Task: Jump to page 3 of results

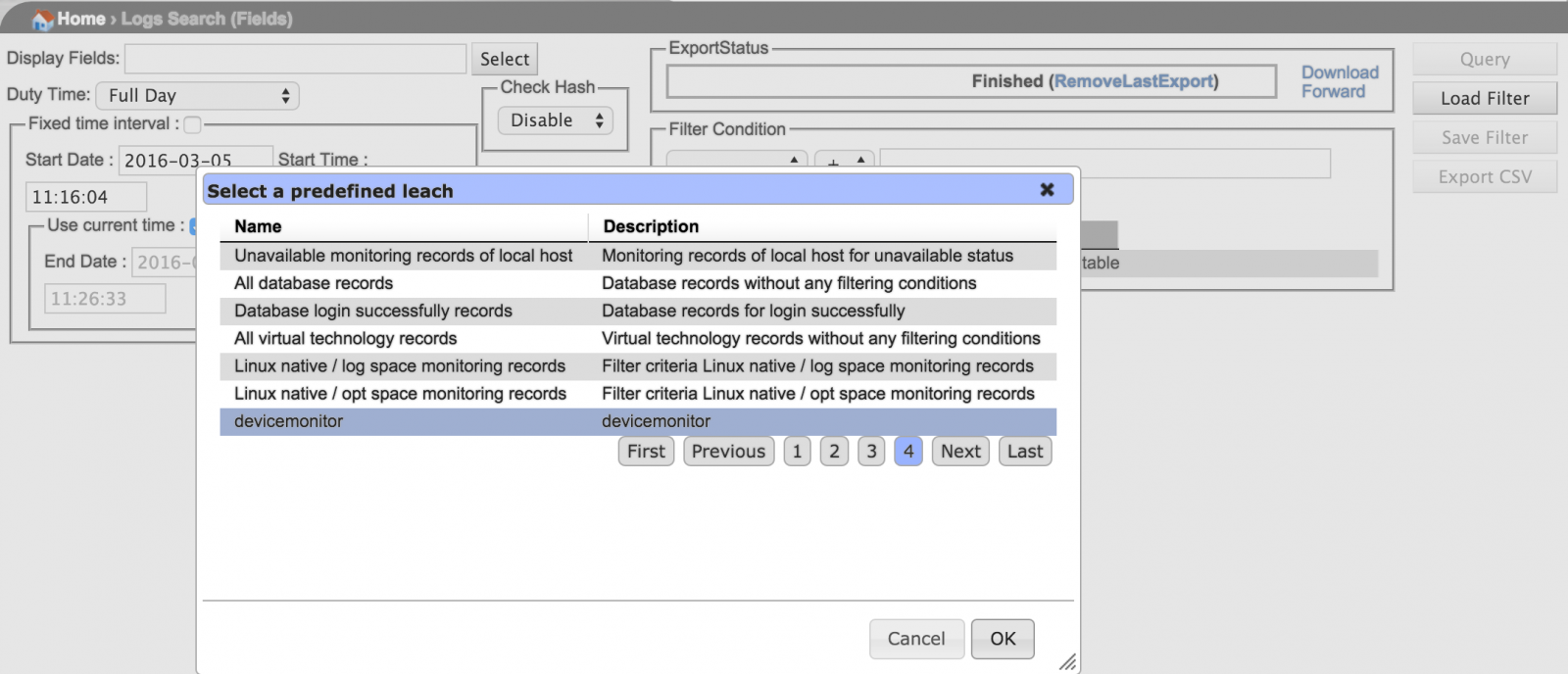Action: click(871, 452)
